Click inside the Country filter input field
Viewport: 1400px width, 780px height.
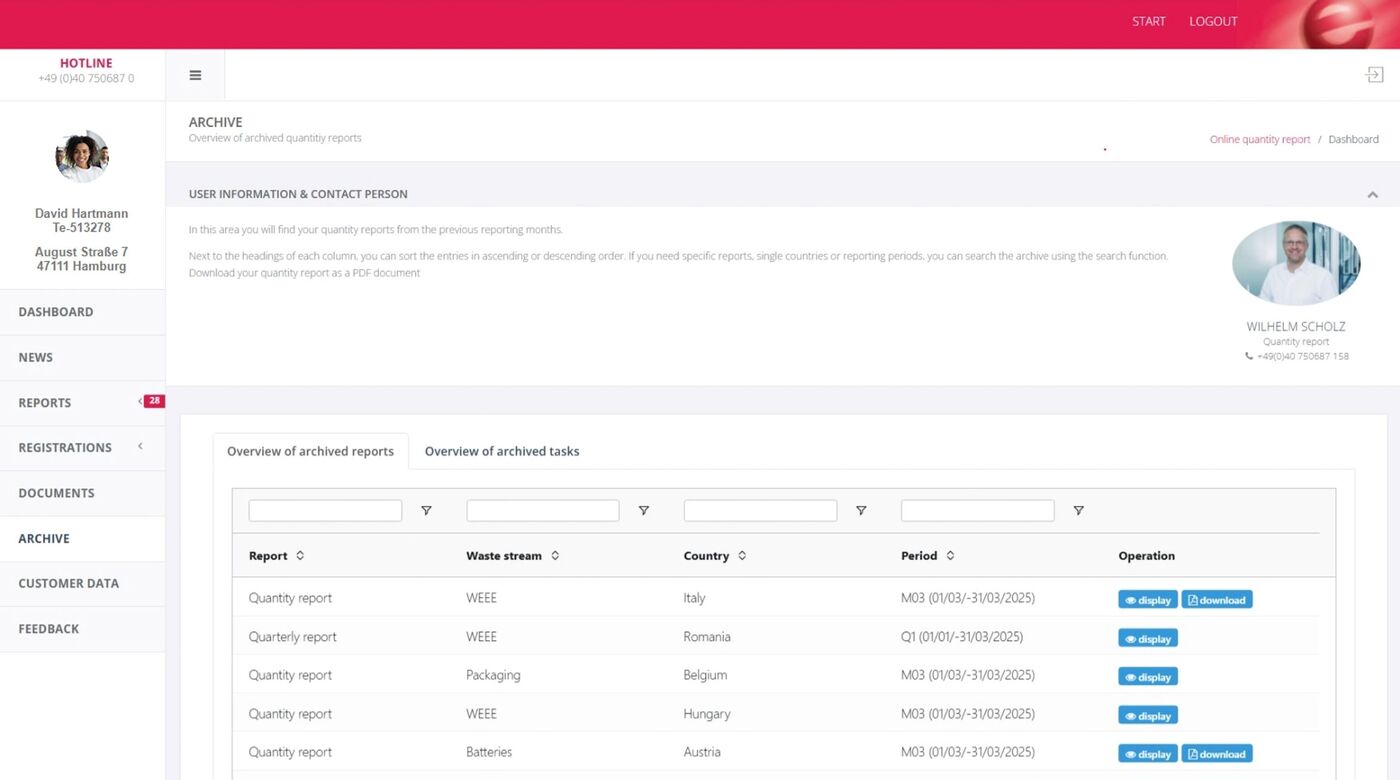coord(760,510)
